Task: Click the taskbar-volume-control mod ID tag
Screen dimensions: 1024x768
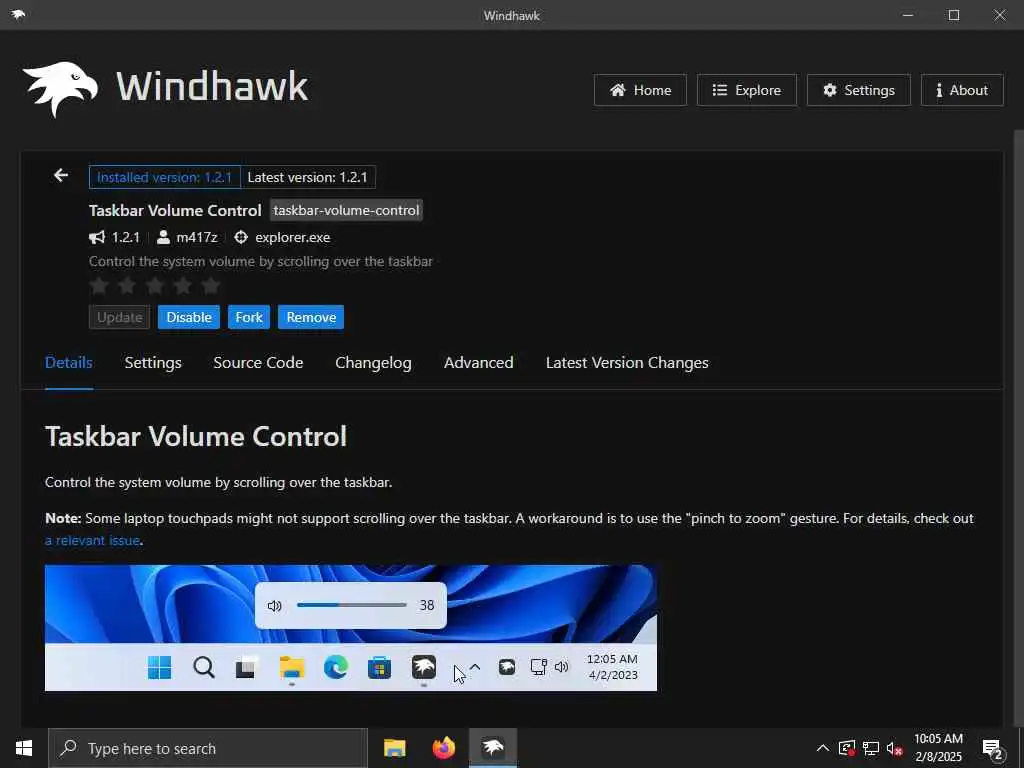Action: pyautogui.click(x=346, y=210)
